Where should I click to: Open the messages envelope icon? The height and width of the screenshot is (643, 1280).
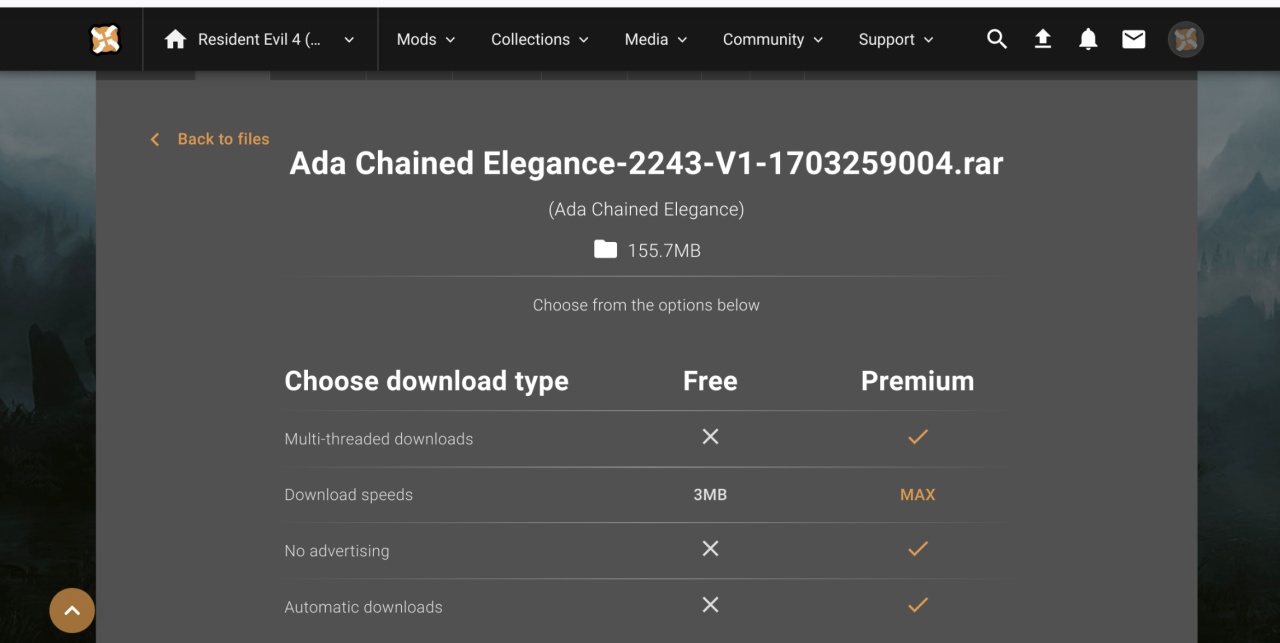(x=1133, y=39)
